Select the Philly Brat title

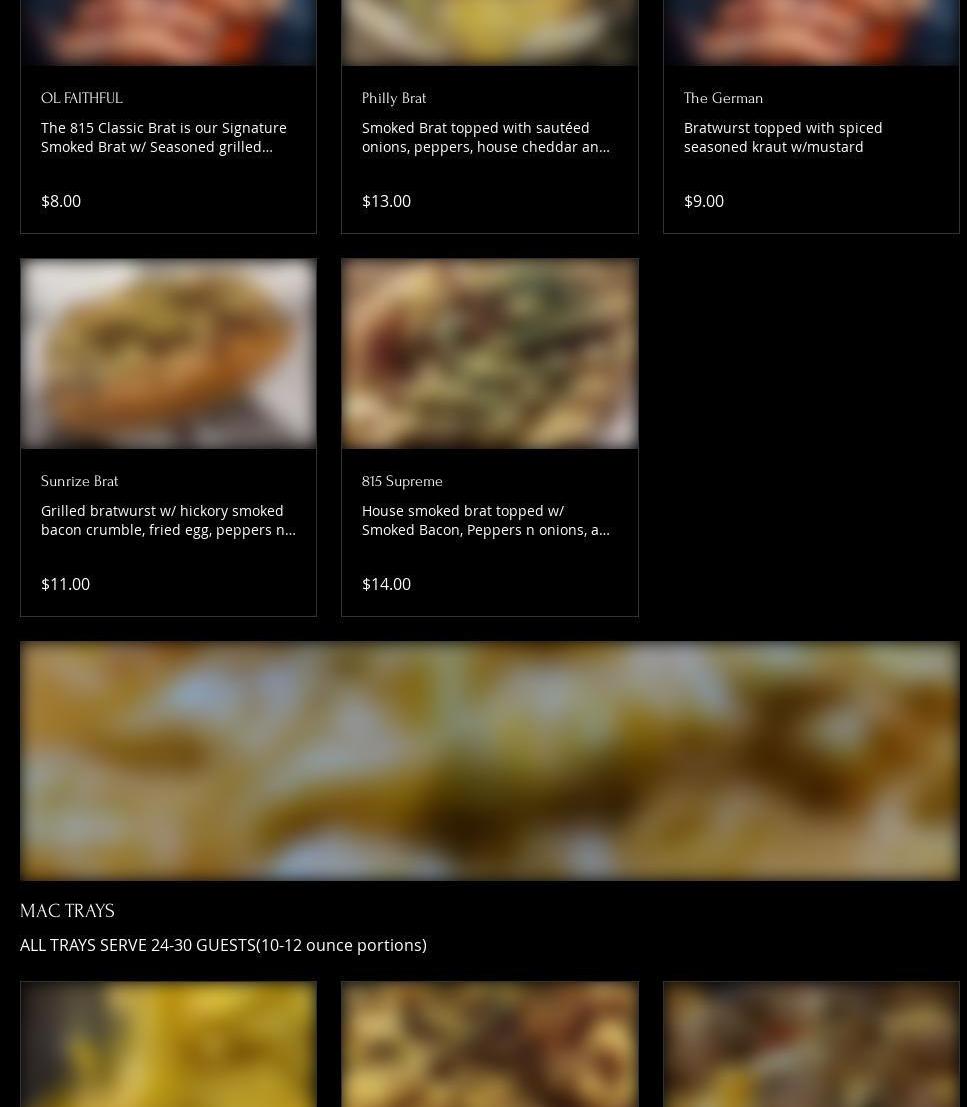[394, 98]
